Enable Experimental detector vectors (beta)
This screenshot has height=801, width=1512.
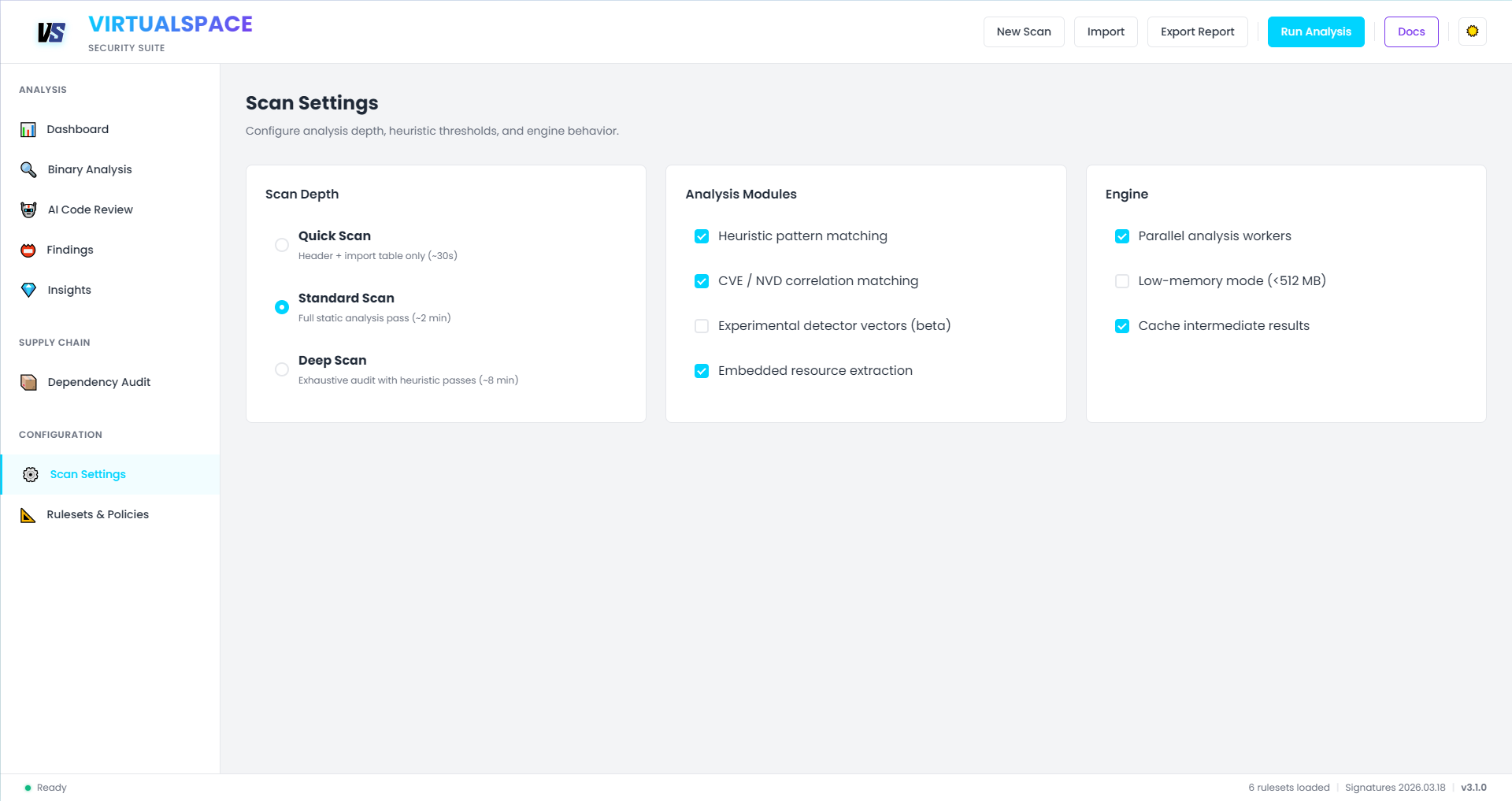(x=702, y=326)
